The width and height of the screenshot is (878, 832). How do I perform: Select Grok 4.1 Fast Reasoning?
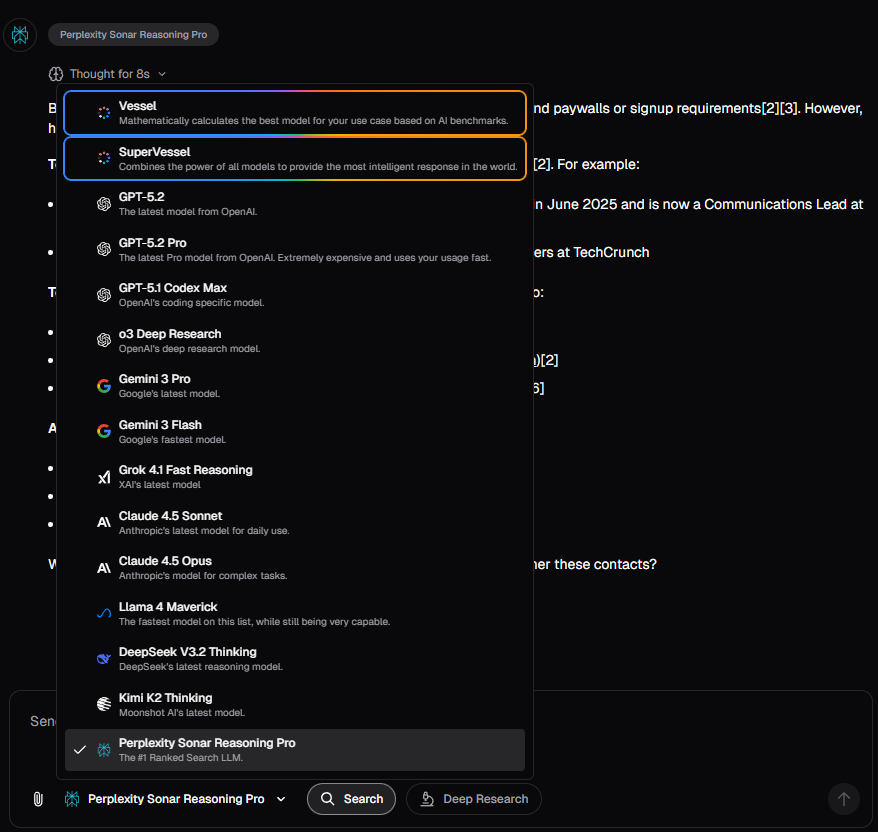[x=295, y=477]
